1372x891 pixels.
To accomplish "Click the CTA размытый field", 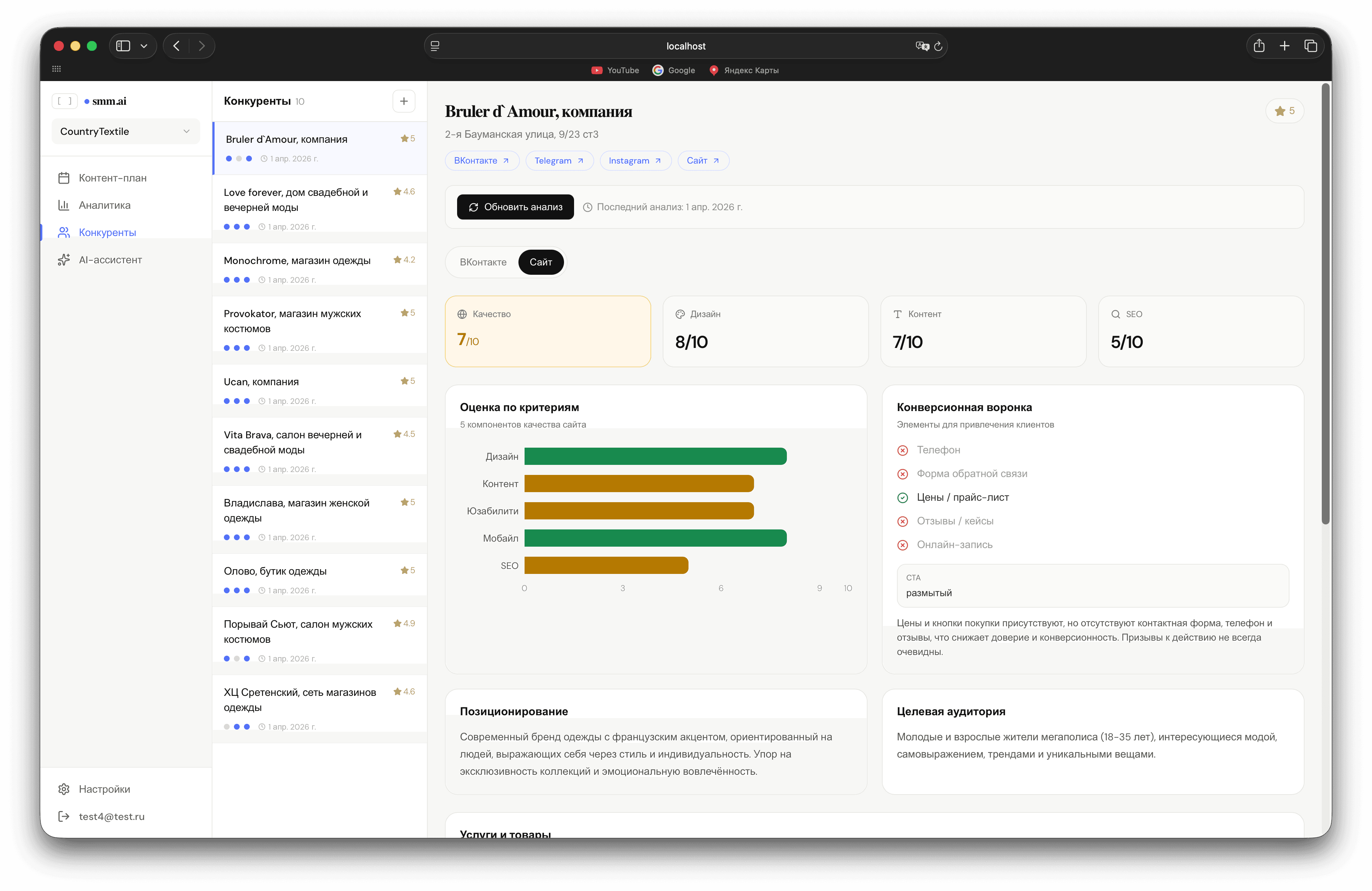I will coord(1093,585).
